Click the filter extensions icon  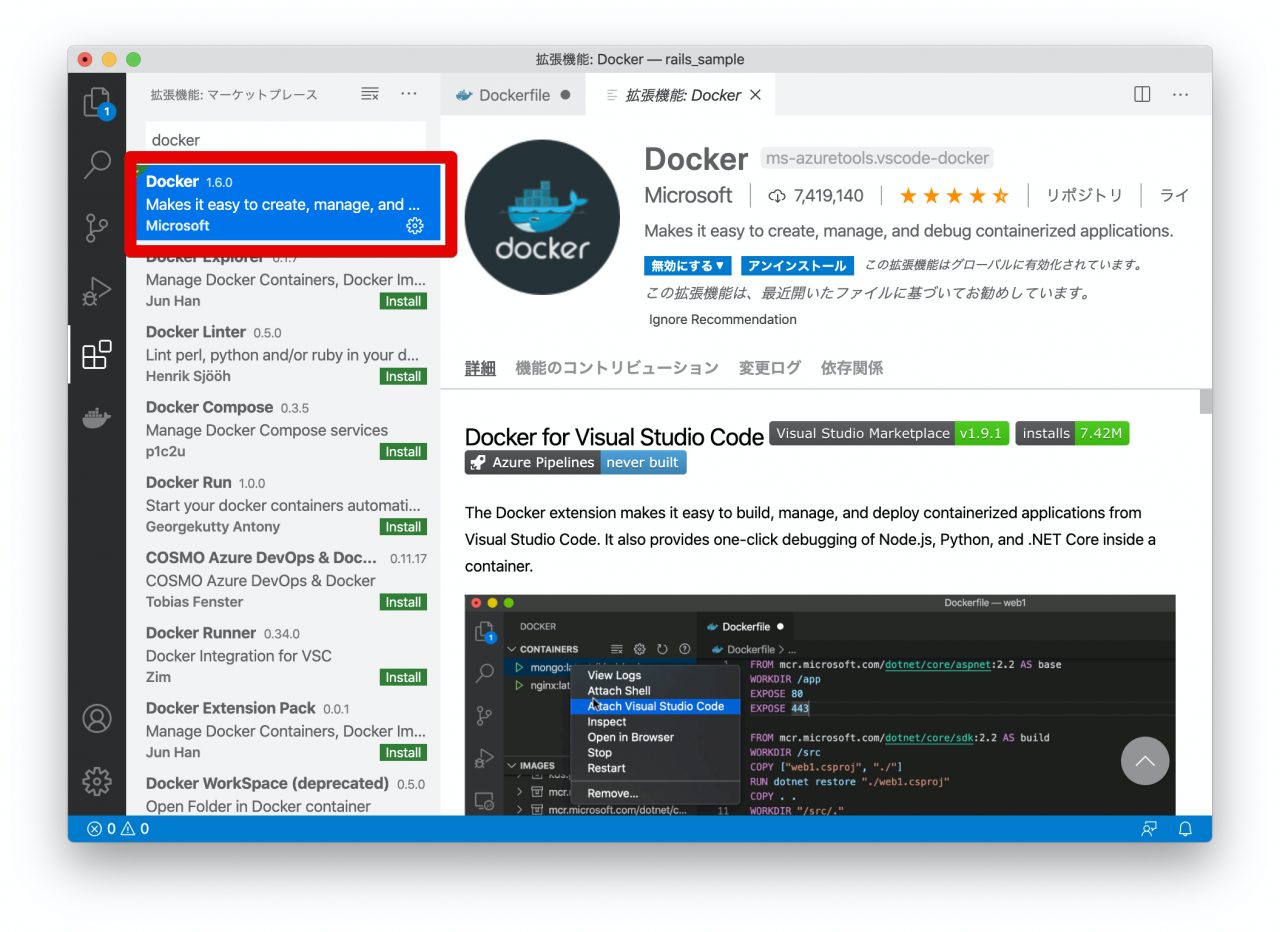[369, 93]
